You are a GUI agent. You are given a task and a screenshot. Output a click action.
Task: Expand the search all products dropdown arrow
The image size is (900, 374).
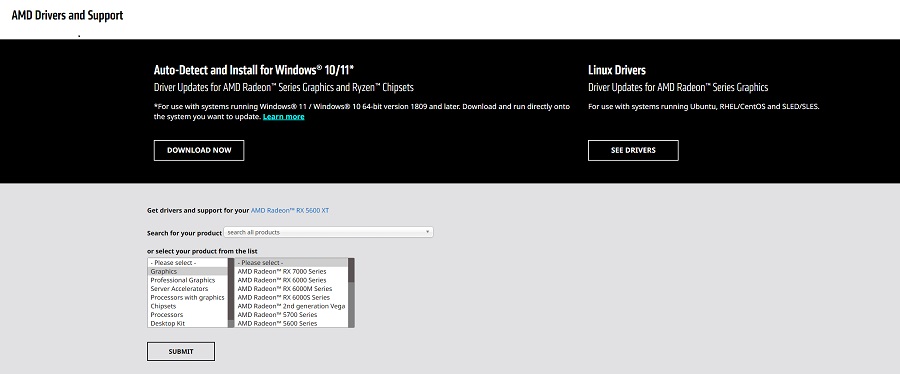[x=428, y=232]
